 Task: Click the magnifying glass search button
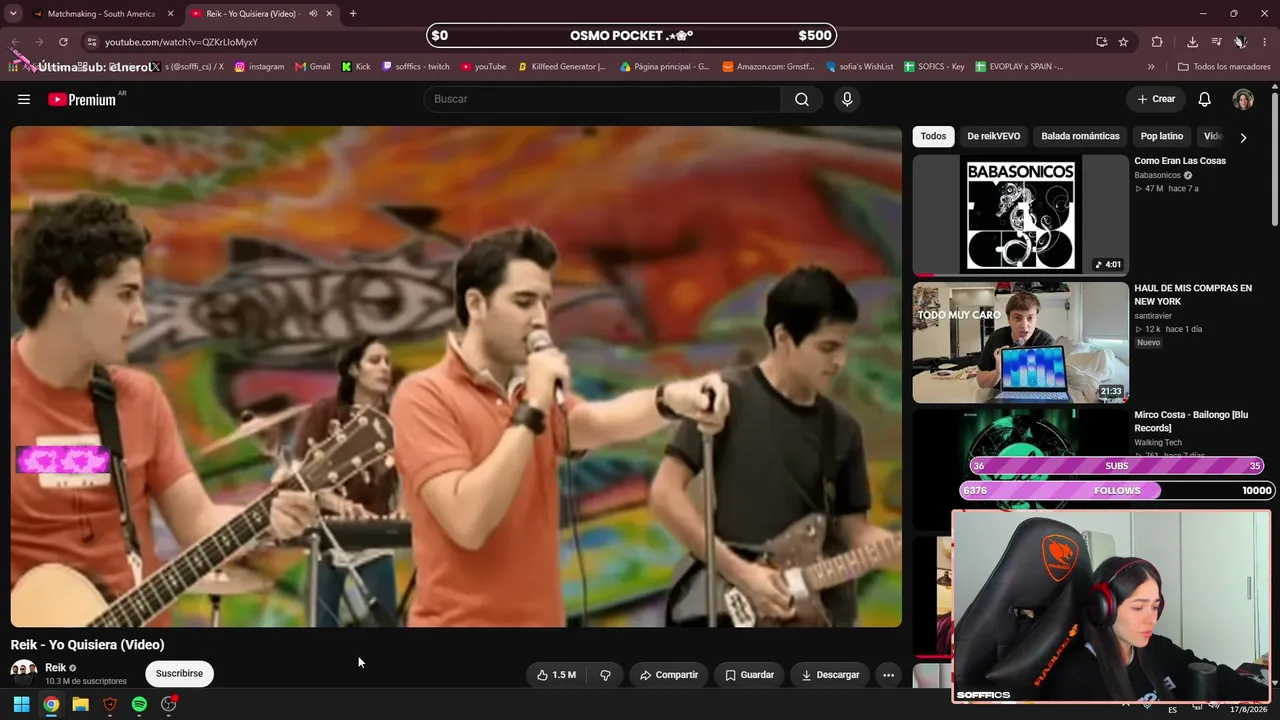[x=802, y=99]
